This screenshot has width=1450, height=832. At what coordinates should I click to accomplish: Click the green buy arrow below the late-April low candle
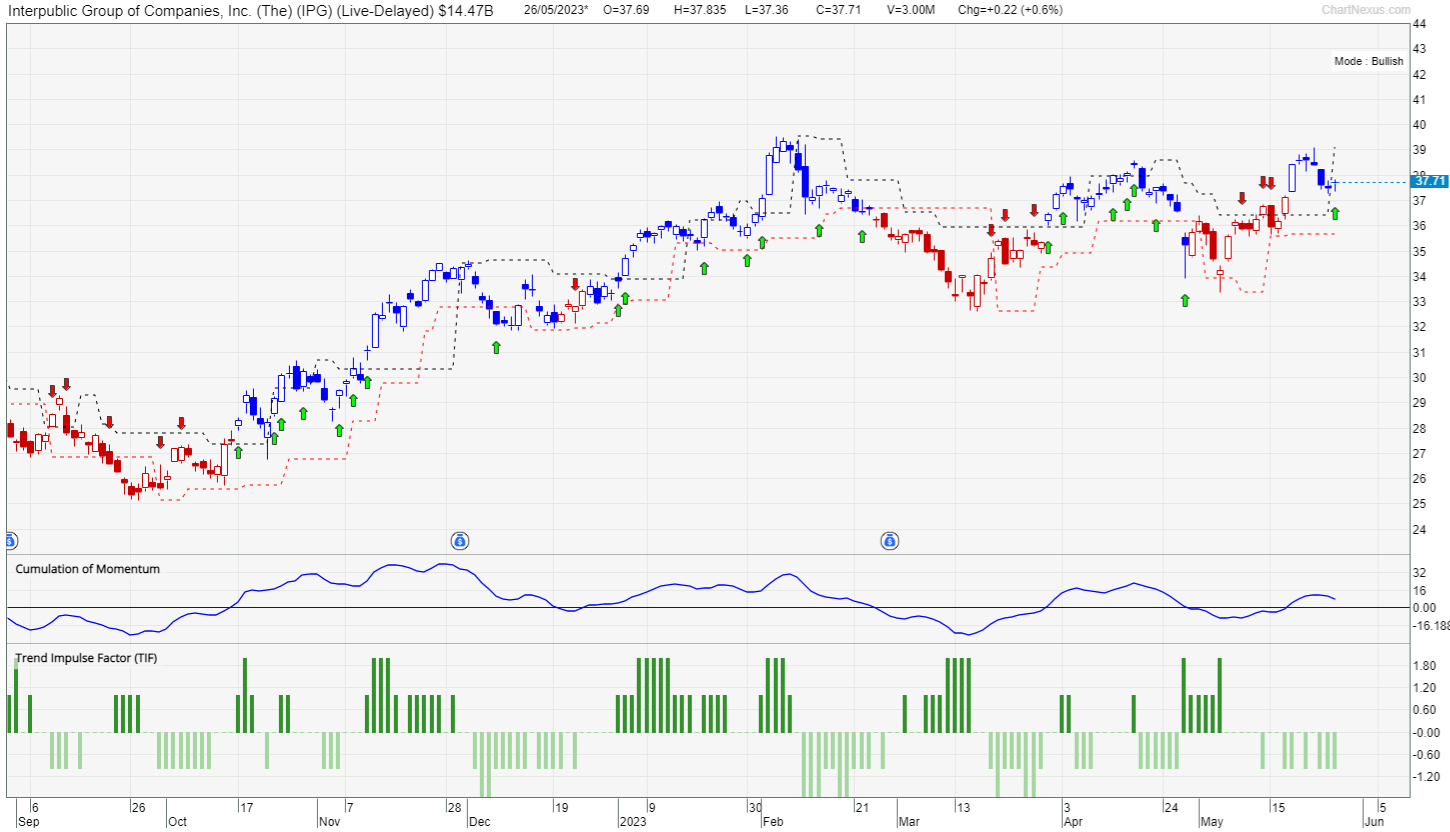coord(1185,300)
